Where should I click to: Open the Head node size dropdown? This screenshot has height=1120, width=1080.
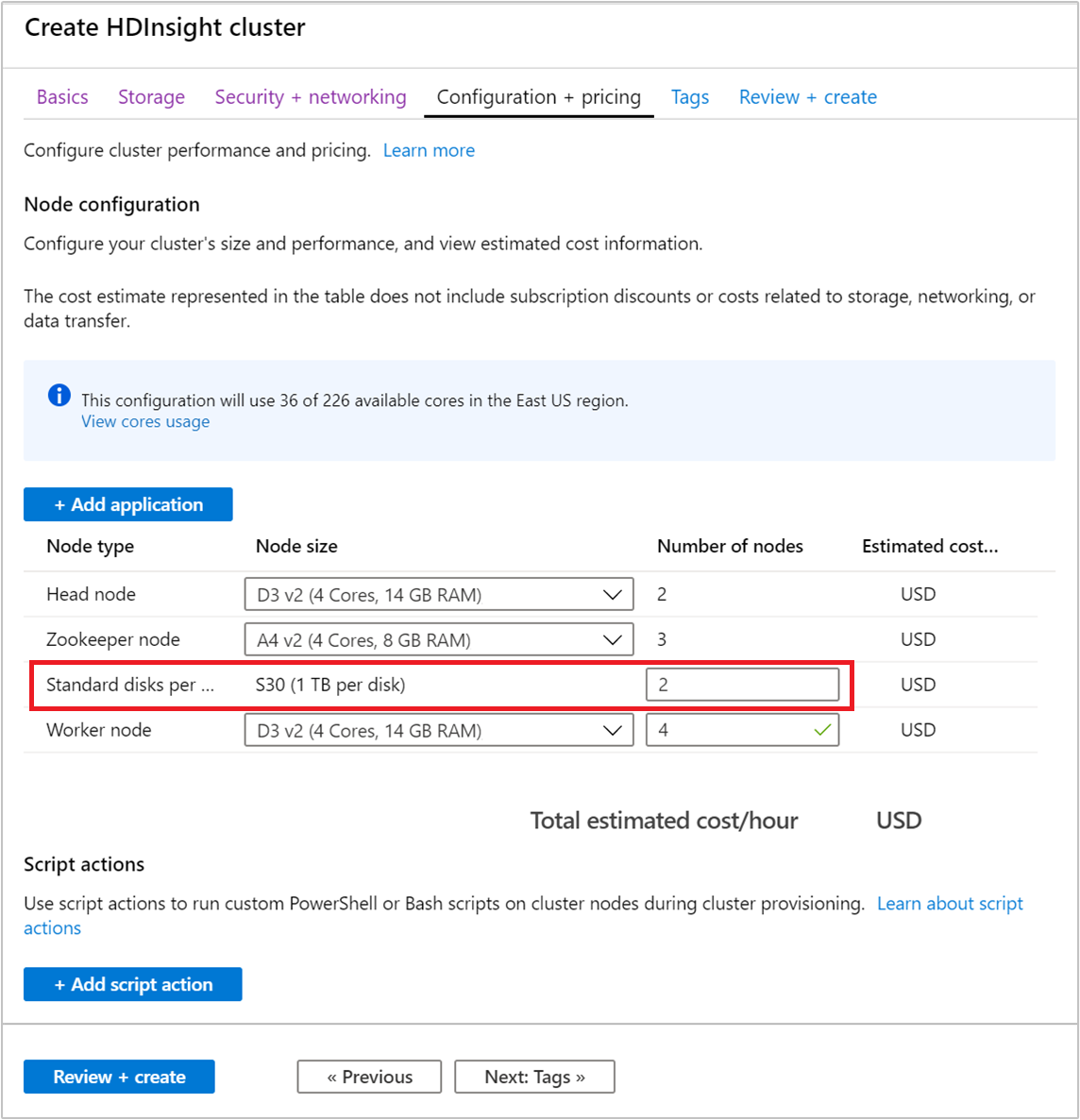click(x=438, y=595)
